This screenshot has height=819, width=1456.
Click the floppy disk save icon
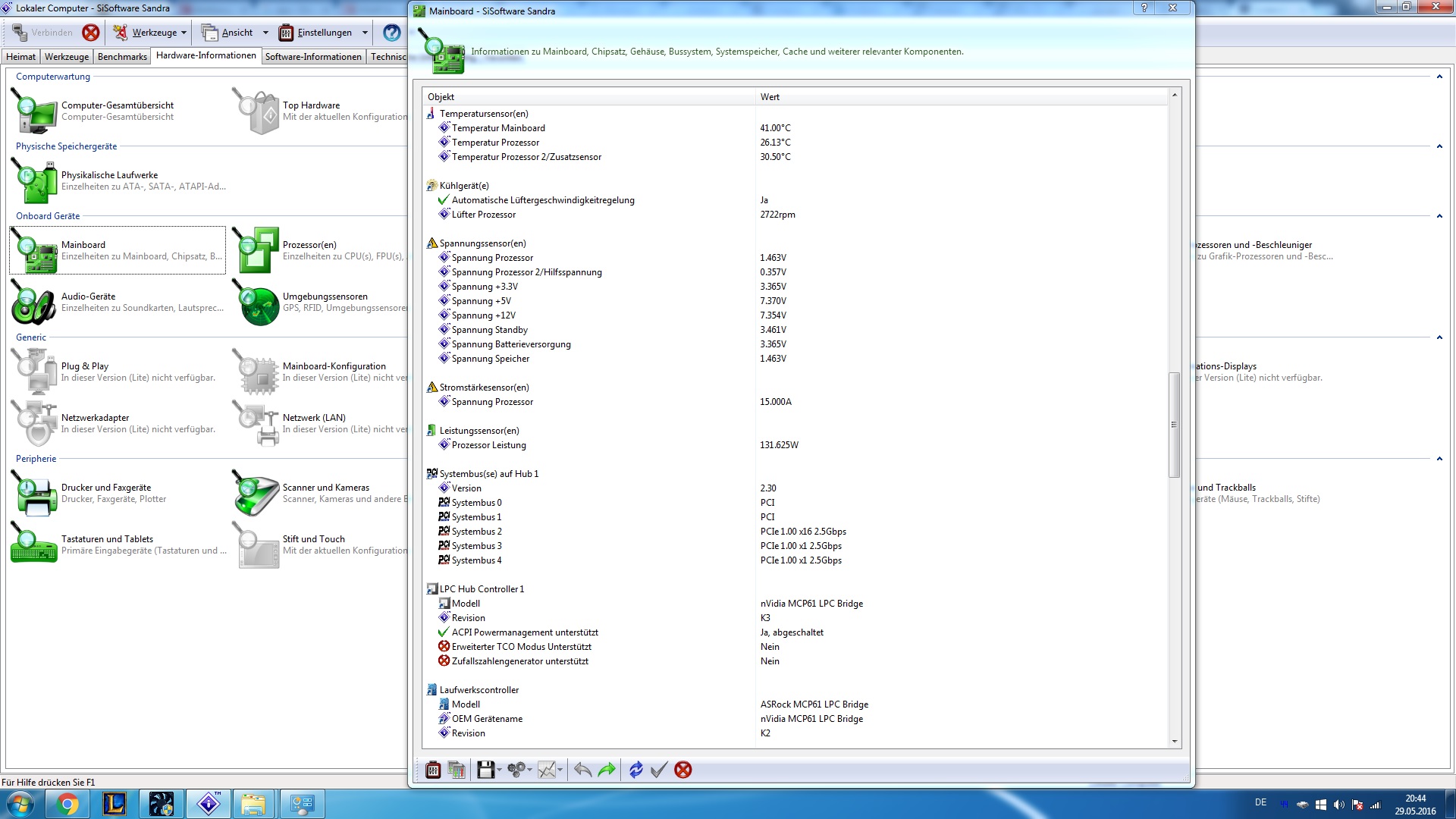[x=485, y=770]
